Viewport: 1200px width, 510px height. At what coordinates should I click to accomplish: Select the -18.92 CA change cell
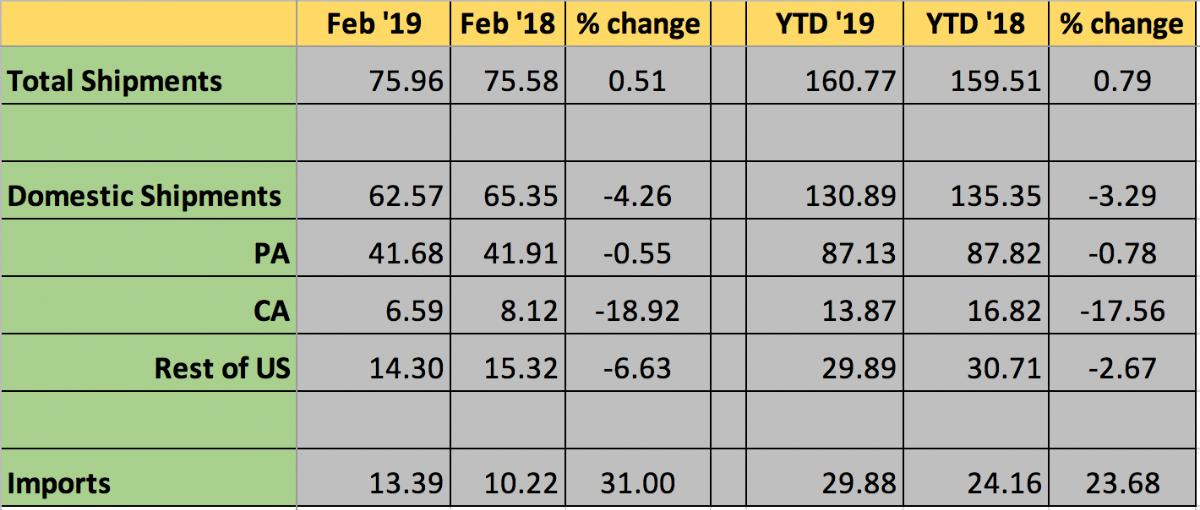point(635,311)
